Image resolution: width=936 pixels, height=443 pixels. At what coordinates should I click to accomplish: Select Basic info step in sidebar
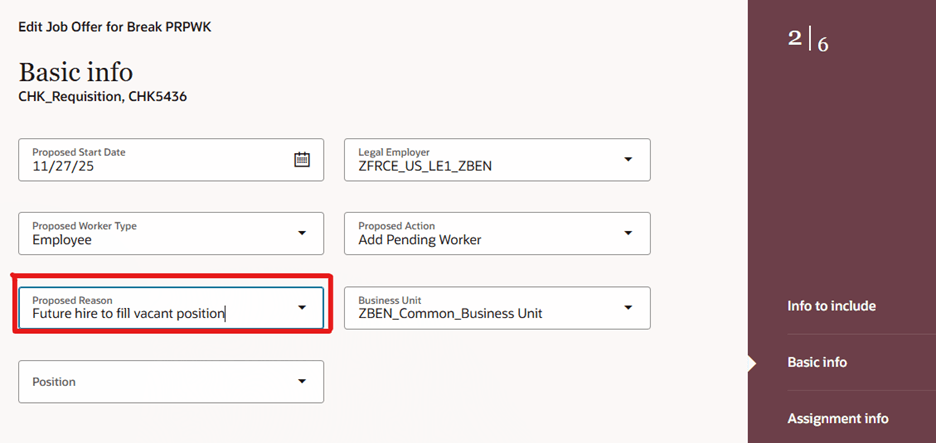tap(817, 362)
